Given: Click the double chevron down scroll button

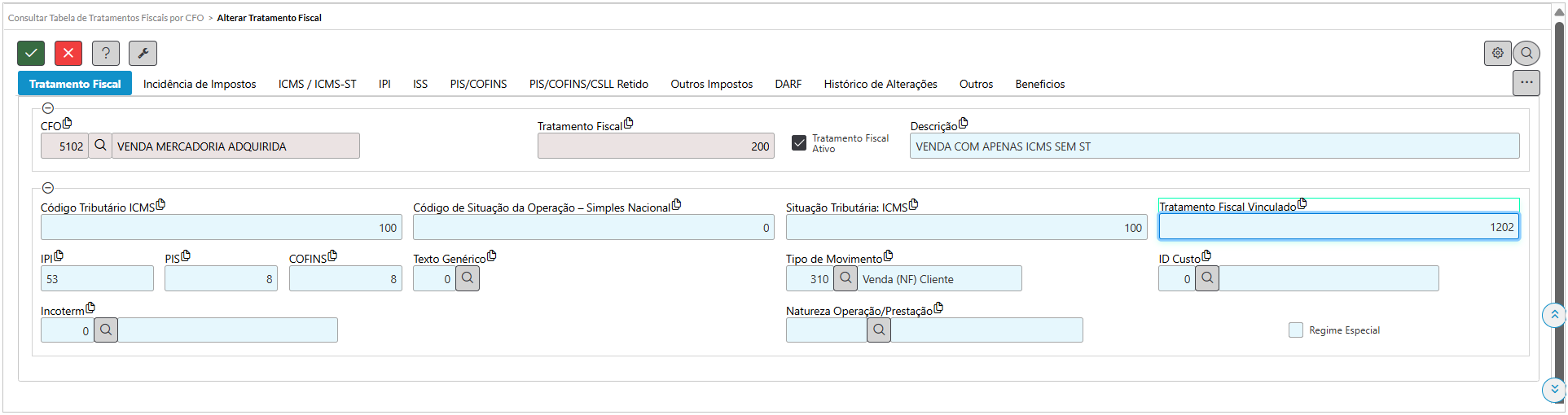Looking at the screenshot, I should pyautogui.click(x=1553, y=389).
